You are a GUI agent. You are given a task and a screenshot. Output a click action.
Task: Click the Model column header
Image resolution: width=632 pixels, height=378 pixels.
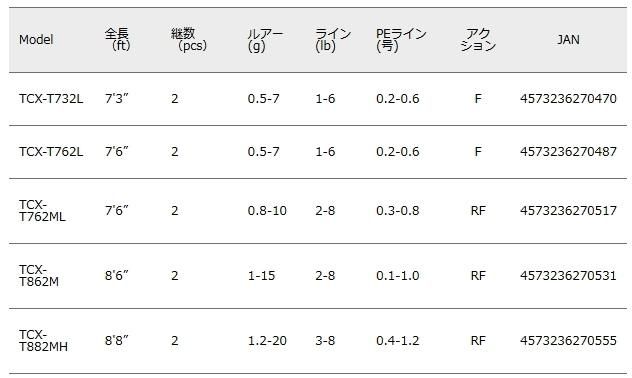coord(36,39)
